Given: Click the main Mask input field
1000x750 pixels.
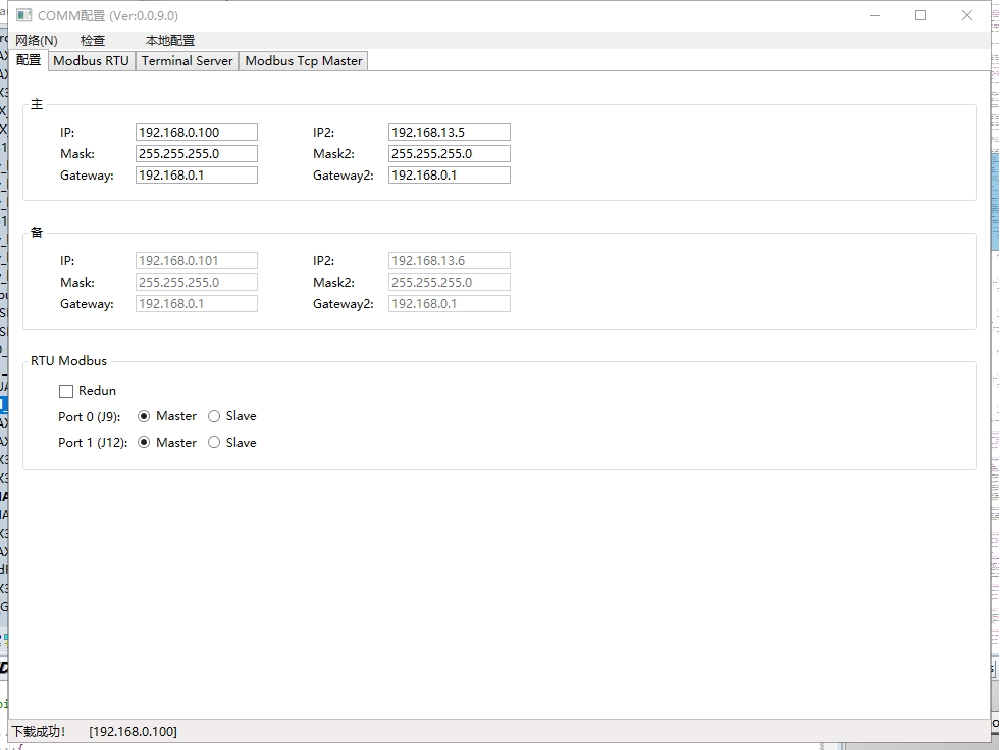Looking at the screenshot, I should (x=197, y=154).
